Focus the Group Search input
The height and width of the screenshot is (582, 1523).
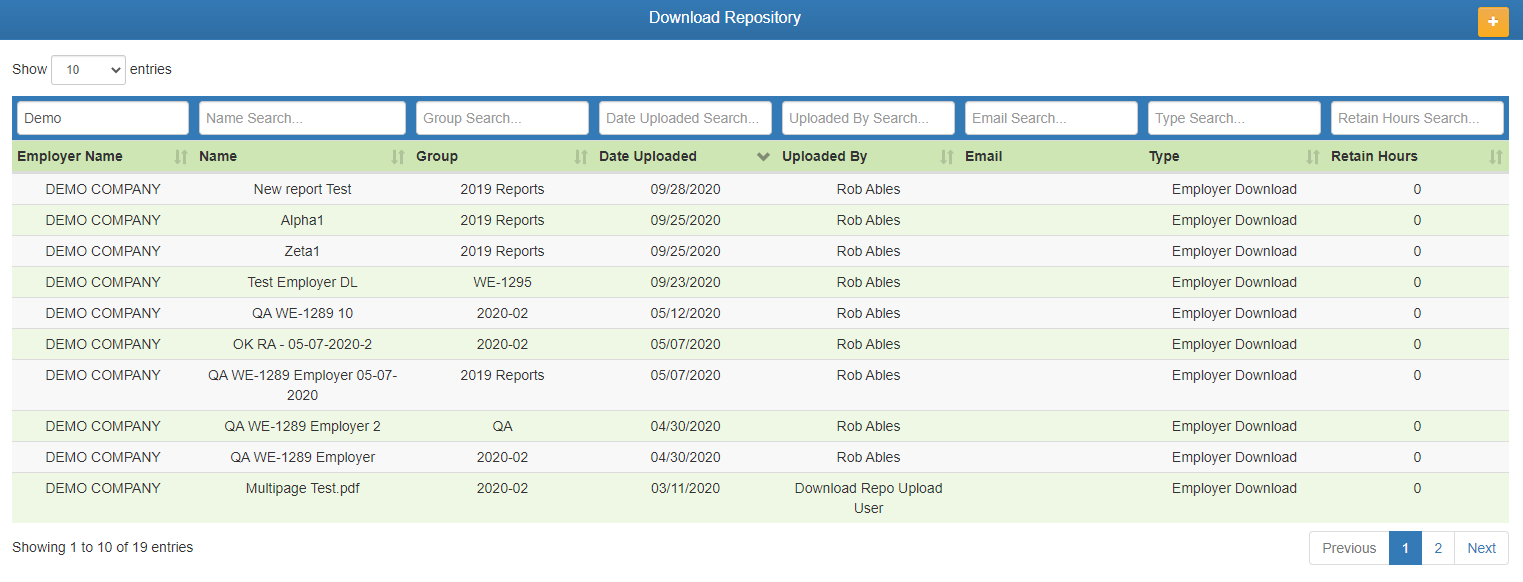point(502,118)
